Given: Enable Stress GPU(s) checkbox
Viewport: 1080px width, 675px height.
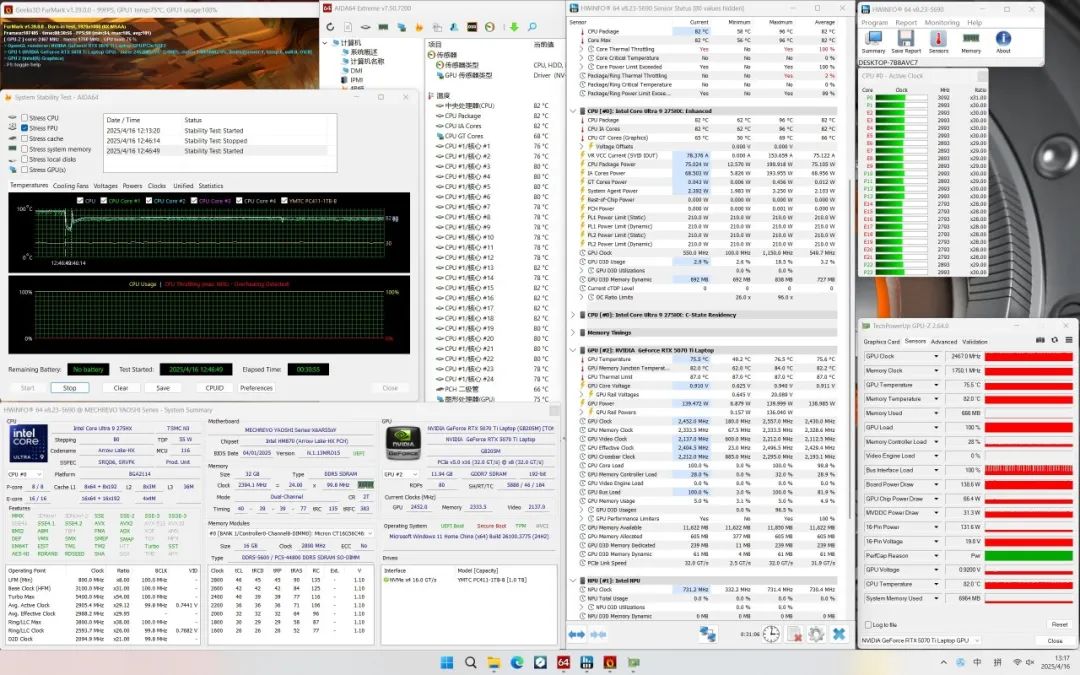Looking at the screenshot, I should [25, 169].
